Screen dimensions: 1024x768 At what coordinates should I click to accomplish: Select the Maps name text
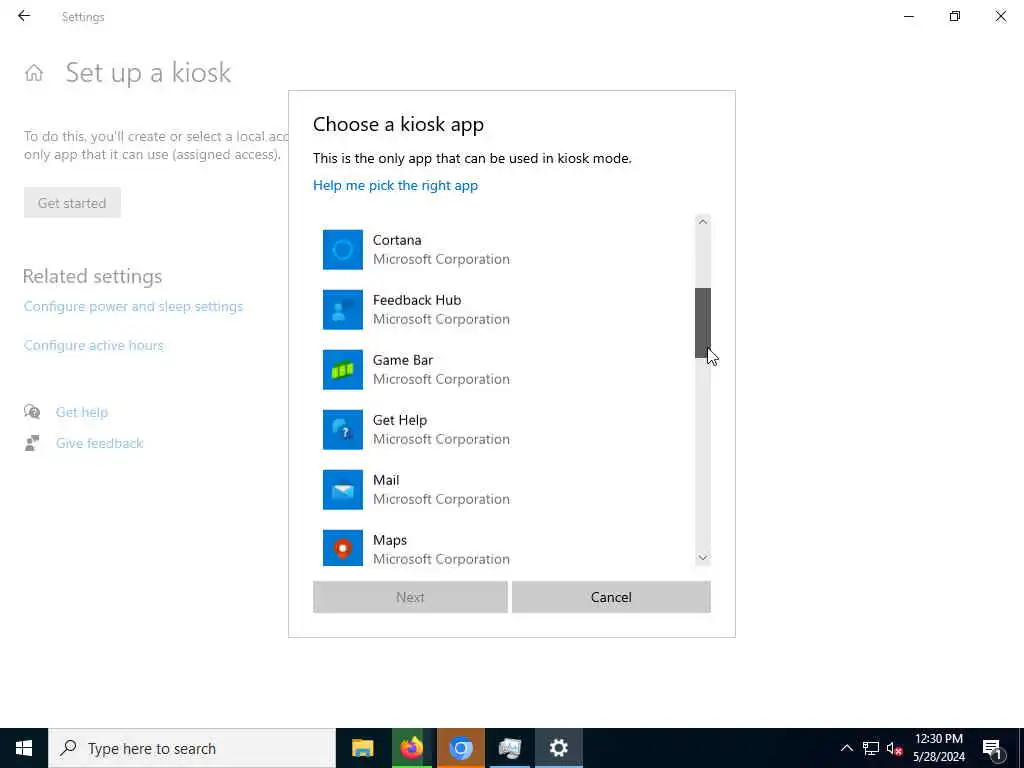[x=390, y=540]
